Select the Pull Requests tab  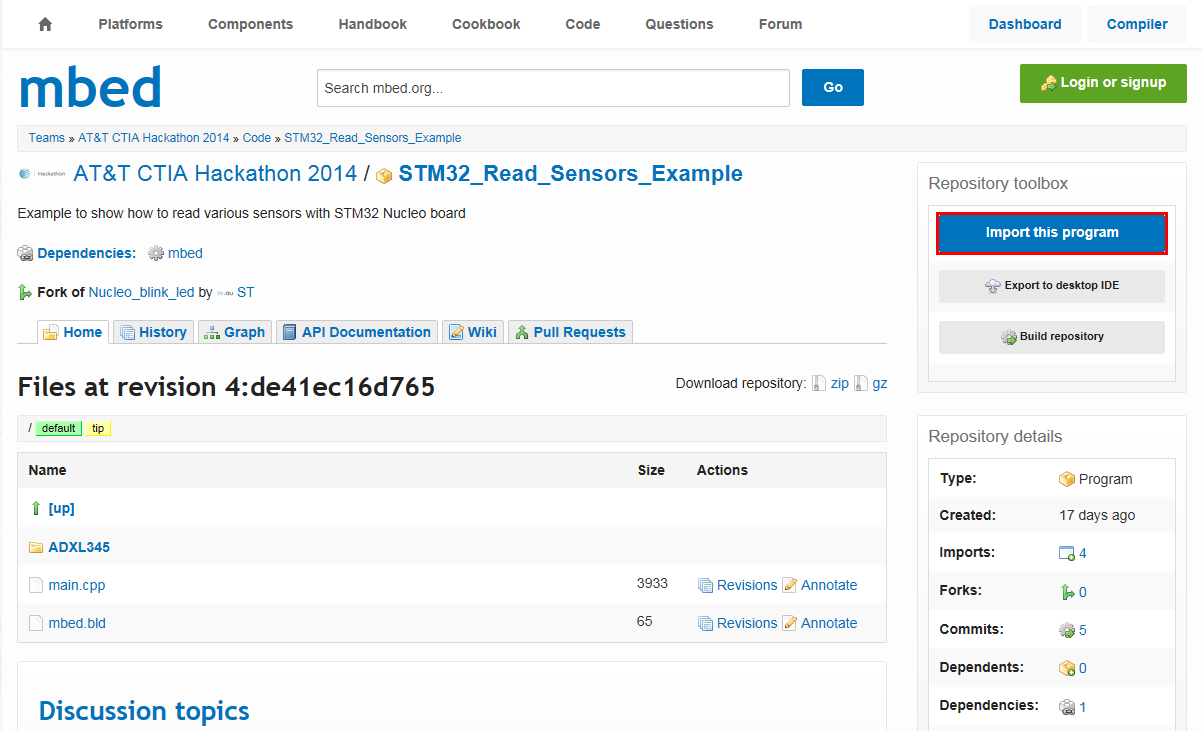(x=570, y=332)
